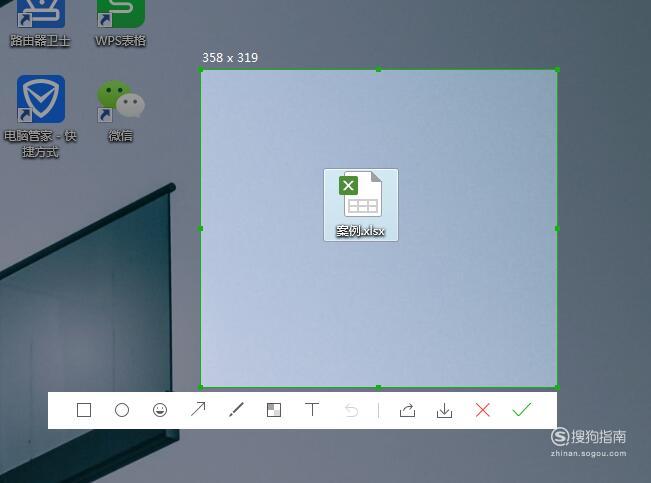Viewport: 651px width, 483px height.
Task: Select the text annotation tool
Action: [312, 409]
